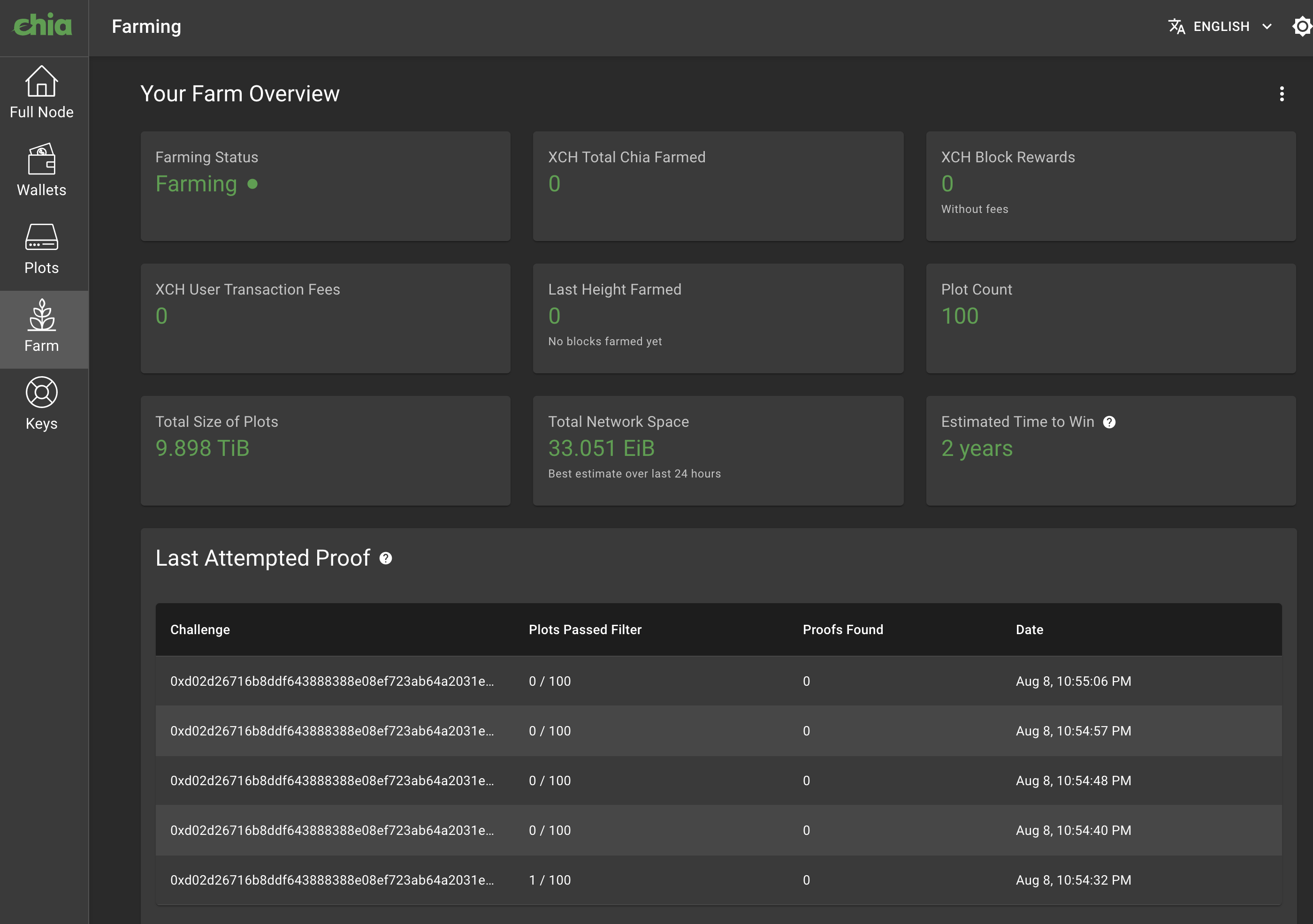The width and height of the screenshot is (1313, 924).
Task: Select the challenge hash from 10:54:48 PM row
Action: click(x=332, y=780)
